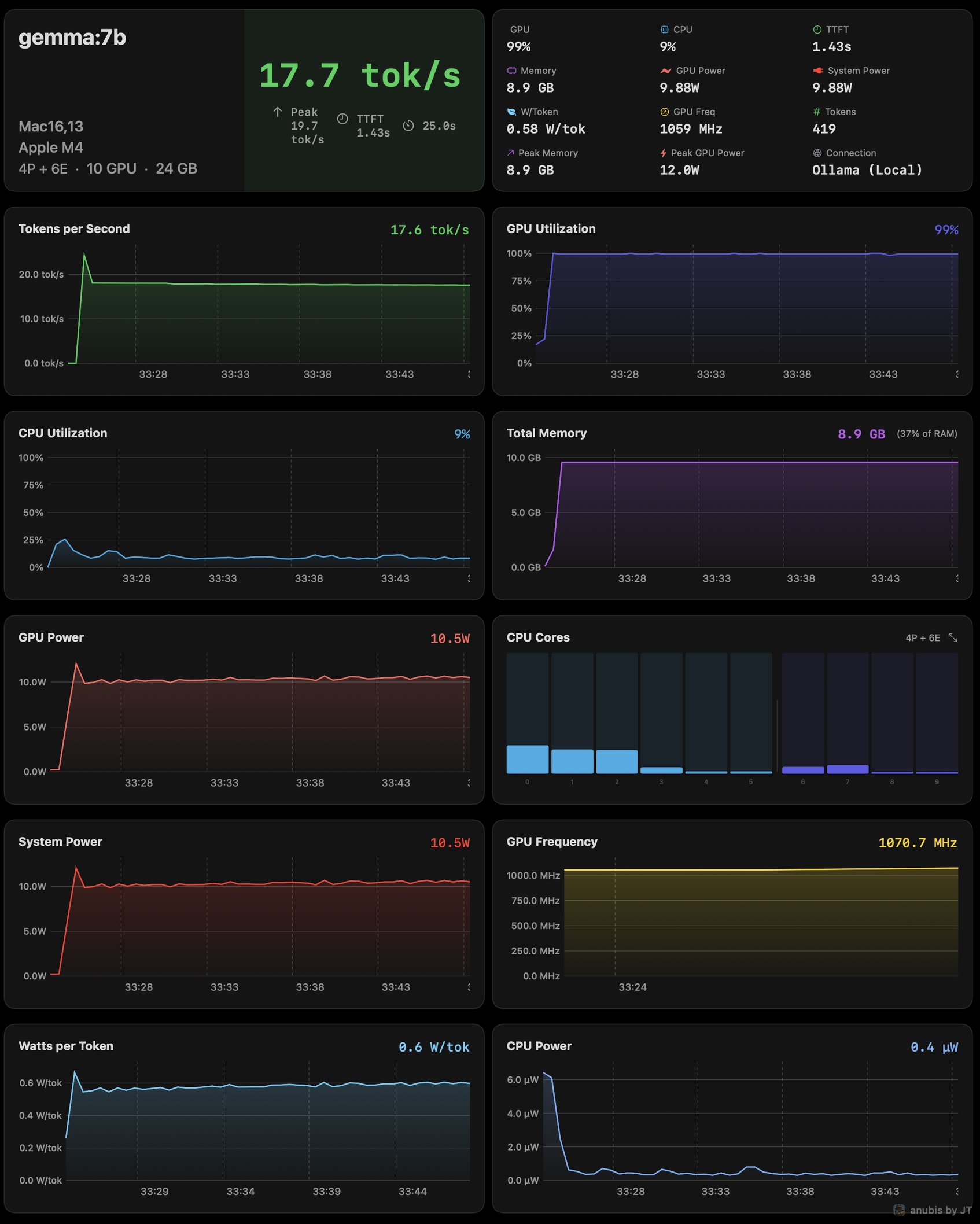Screen dimensions: 980x1224
Task: Click the Tokens per Second chart peak
Action: 84,253
